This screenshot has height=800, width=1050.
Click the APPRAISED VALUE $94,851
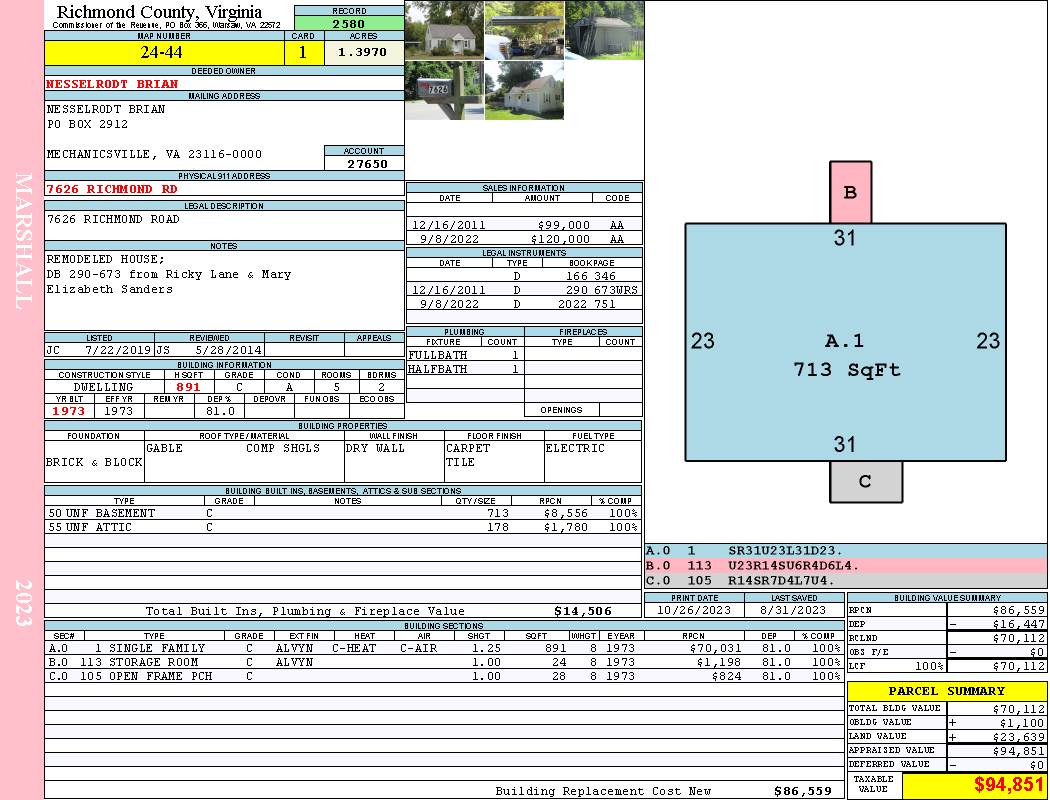point(1019,751)
